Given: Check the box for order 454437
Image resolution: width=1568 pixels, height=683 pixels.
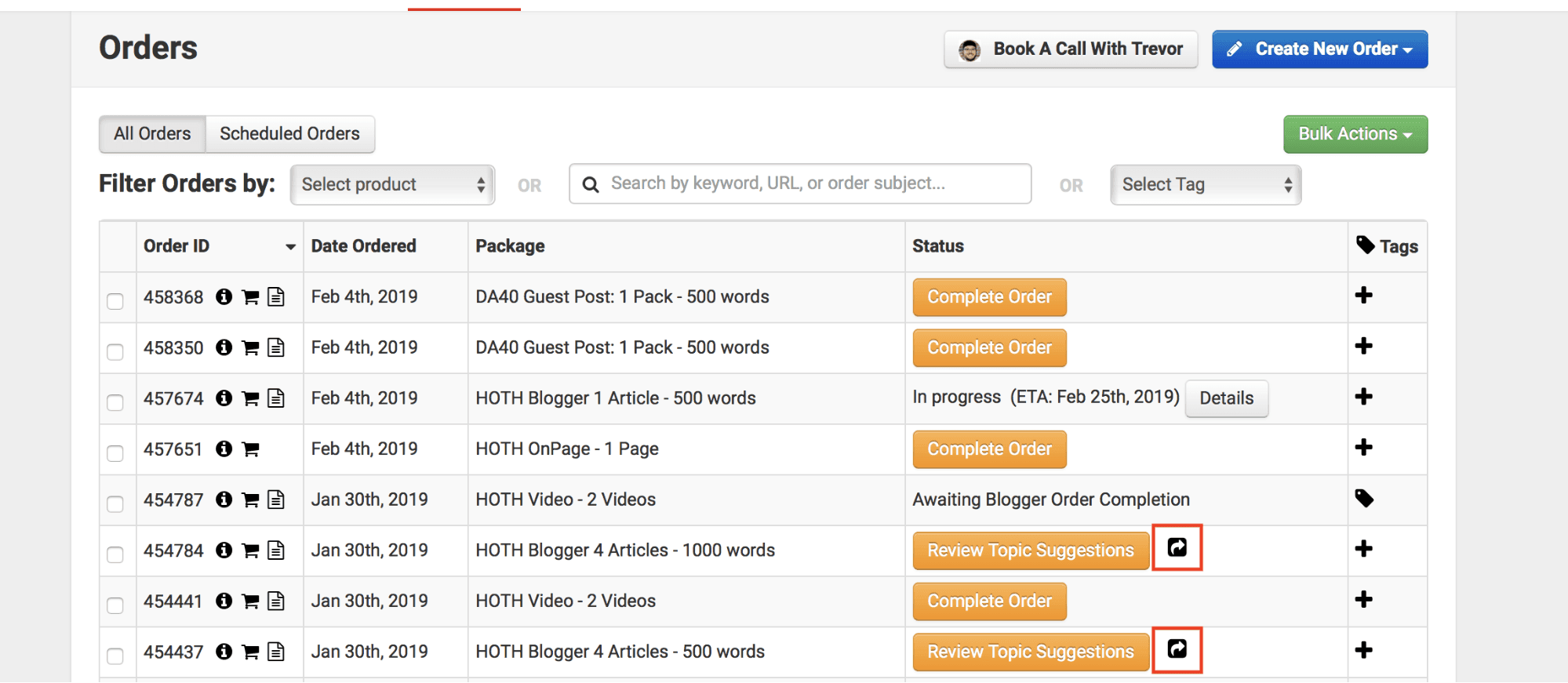Looking at the screenshot, I should (115, 656).
